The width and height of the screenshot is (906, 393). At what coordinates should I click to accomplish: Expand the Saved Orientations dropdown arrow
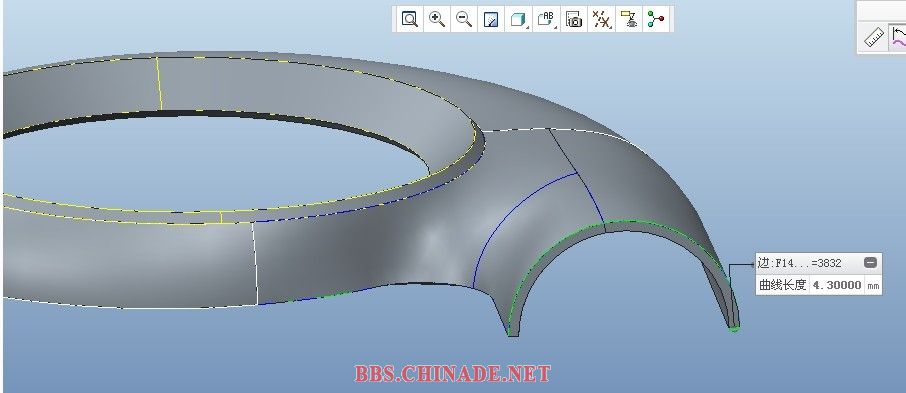pos(555,27)
